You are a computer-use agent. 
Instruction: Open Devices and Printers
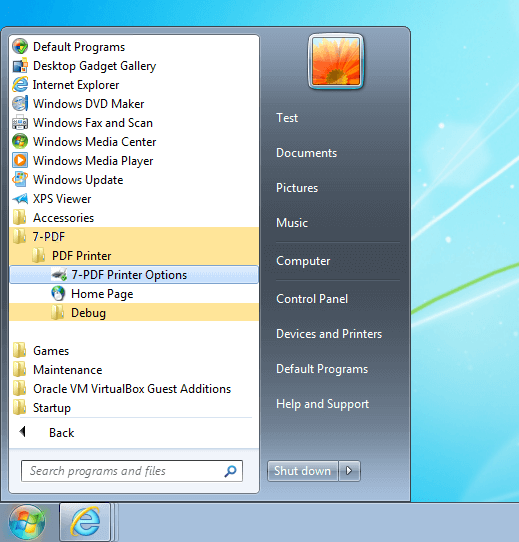(x=329, y=334)
